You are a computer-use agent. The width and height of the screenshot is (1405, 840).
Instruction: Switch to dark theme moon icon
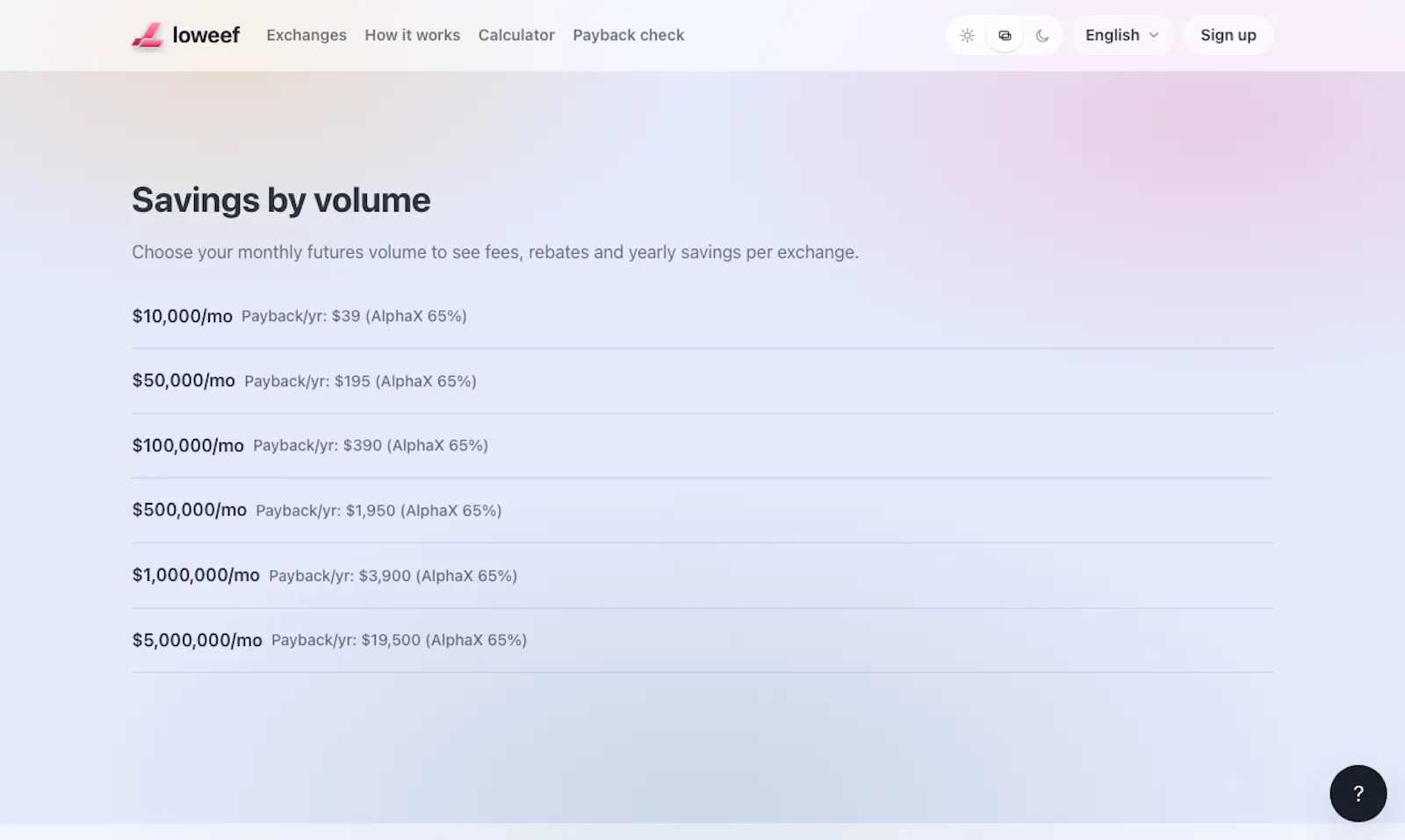[x=1042, y=35]
